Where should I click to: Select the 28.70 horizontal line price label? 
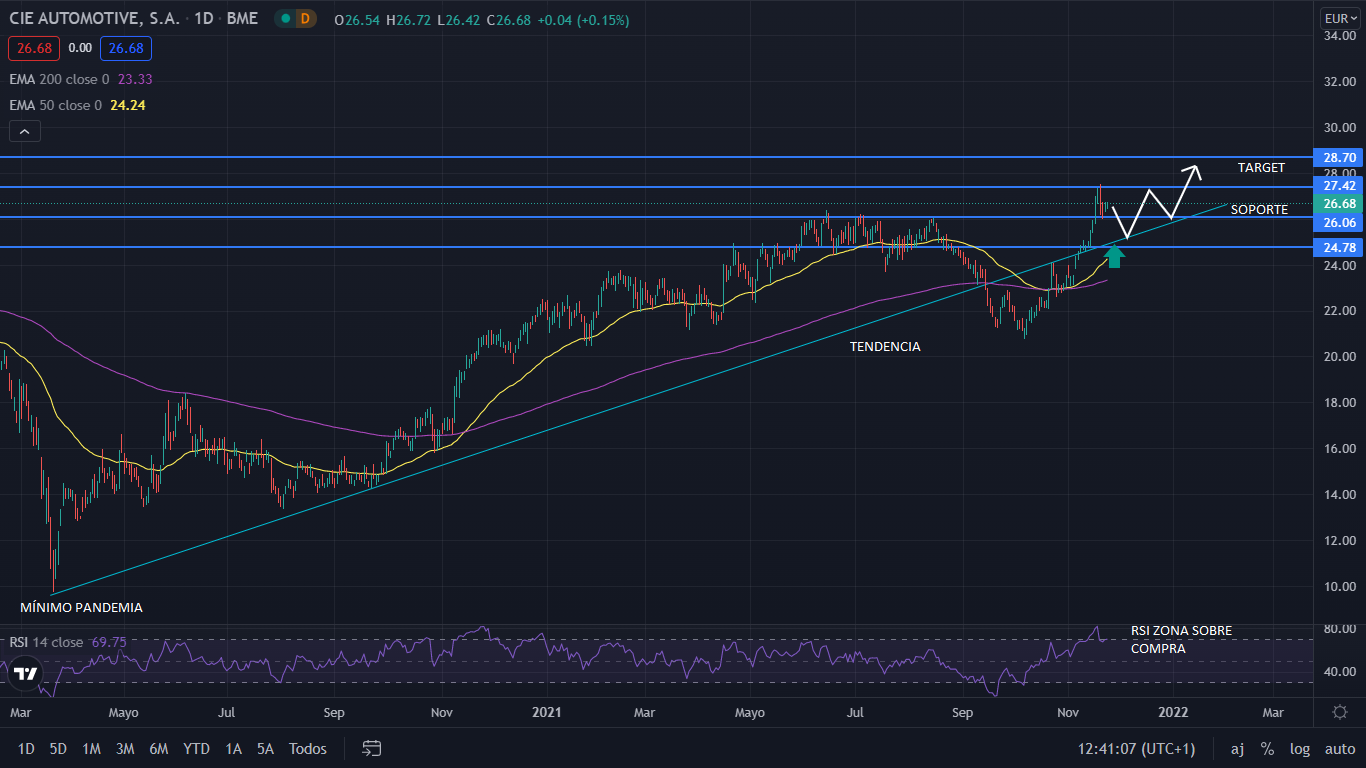(x=1339, y=158)
